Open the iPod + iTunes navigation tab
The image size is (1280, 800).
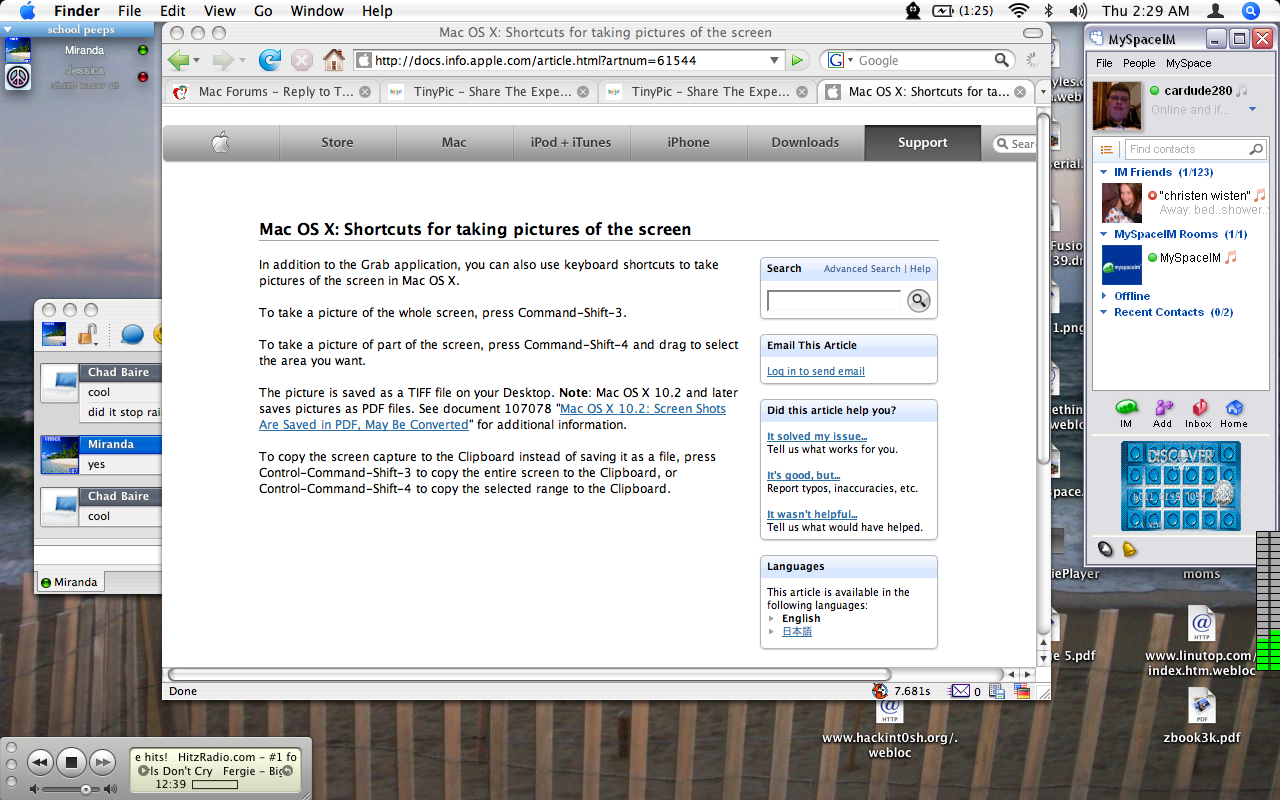(x=571, y=143)
